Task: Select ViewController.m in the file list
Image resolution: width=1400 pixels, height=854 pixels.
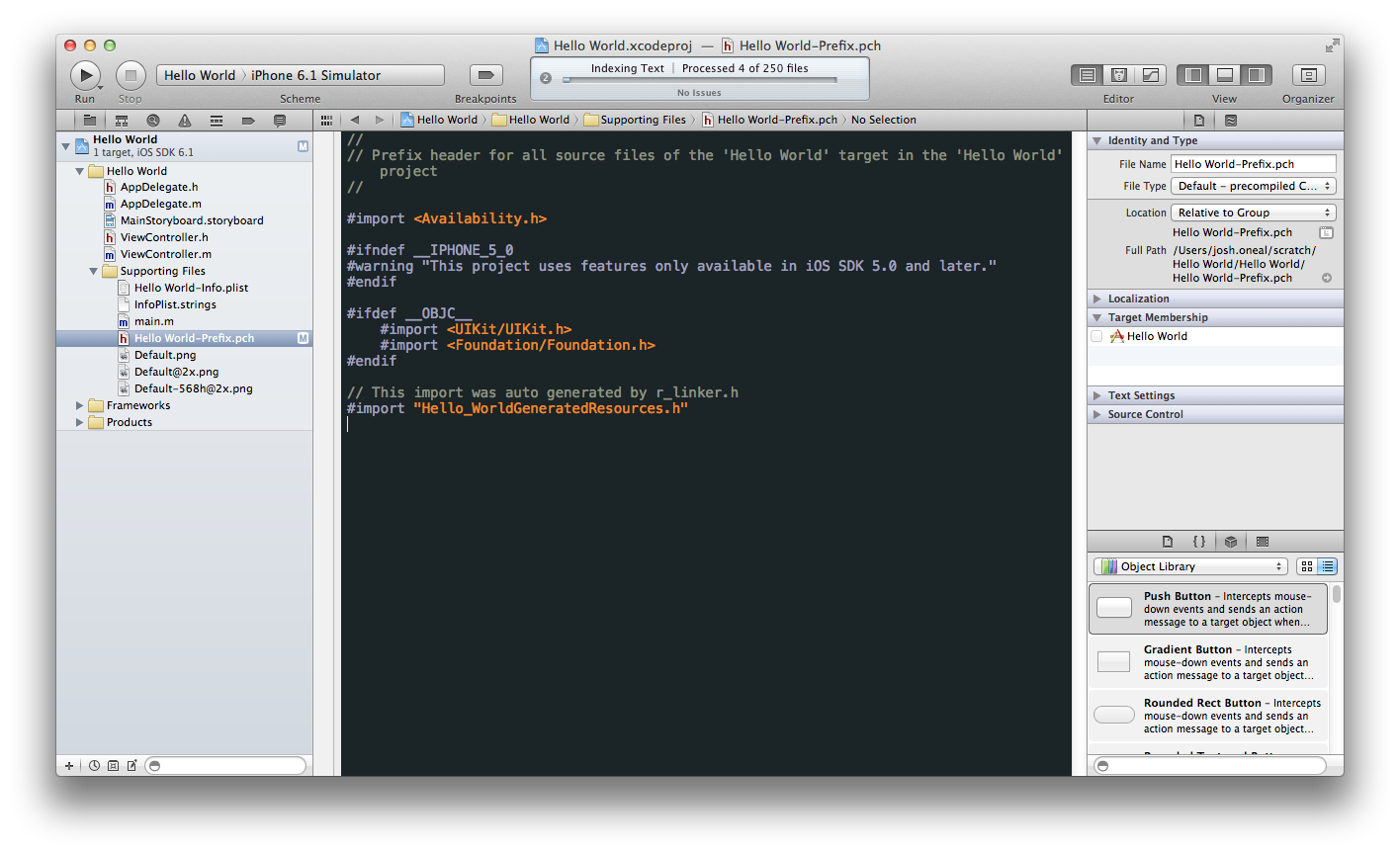Action: click(165, 254)
